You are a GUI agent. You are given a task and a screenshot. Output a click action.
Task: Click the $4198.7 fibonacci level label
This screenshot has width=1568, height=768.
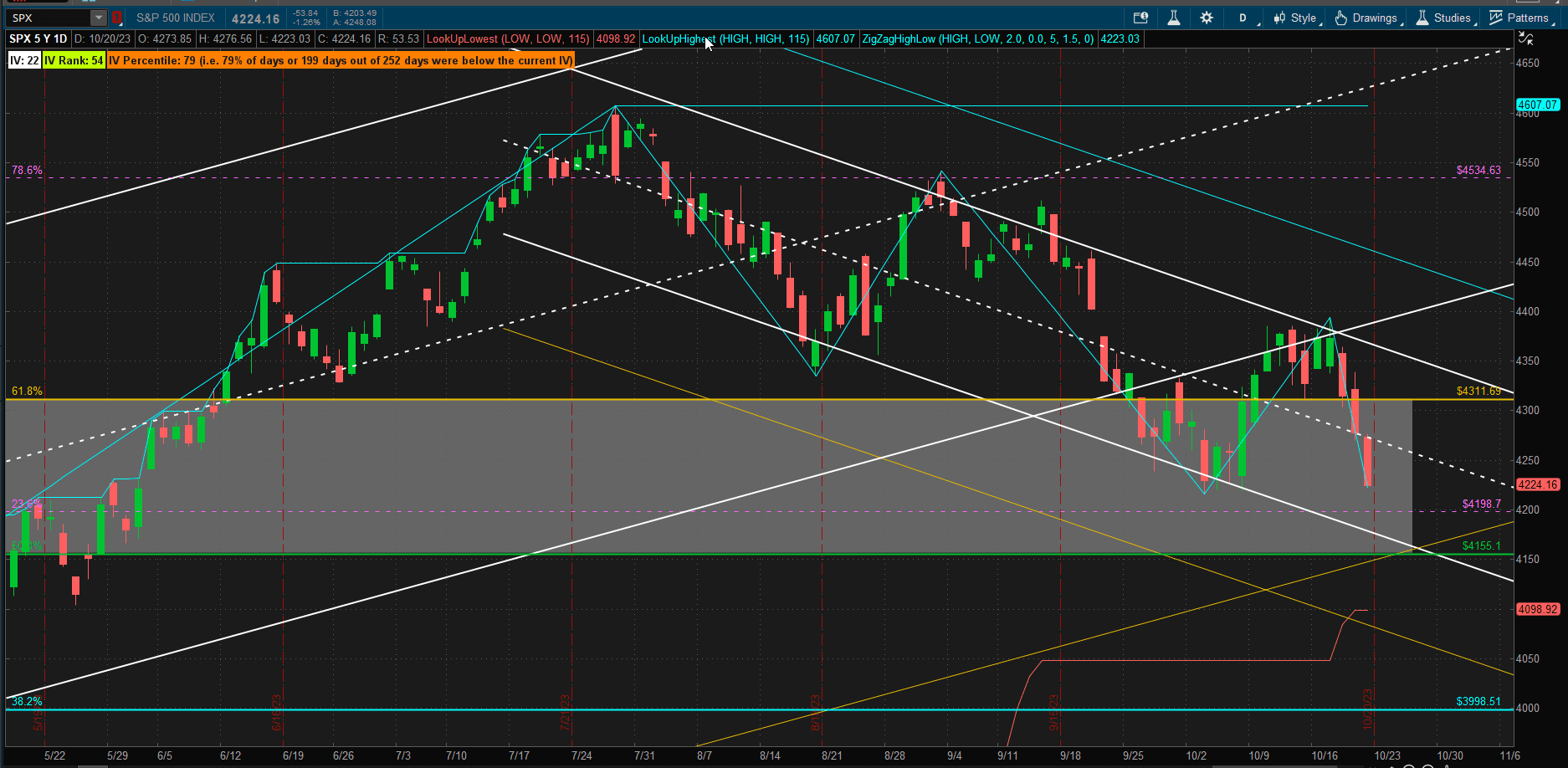click(x=1481, y=504)
